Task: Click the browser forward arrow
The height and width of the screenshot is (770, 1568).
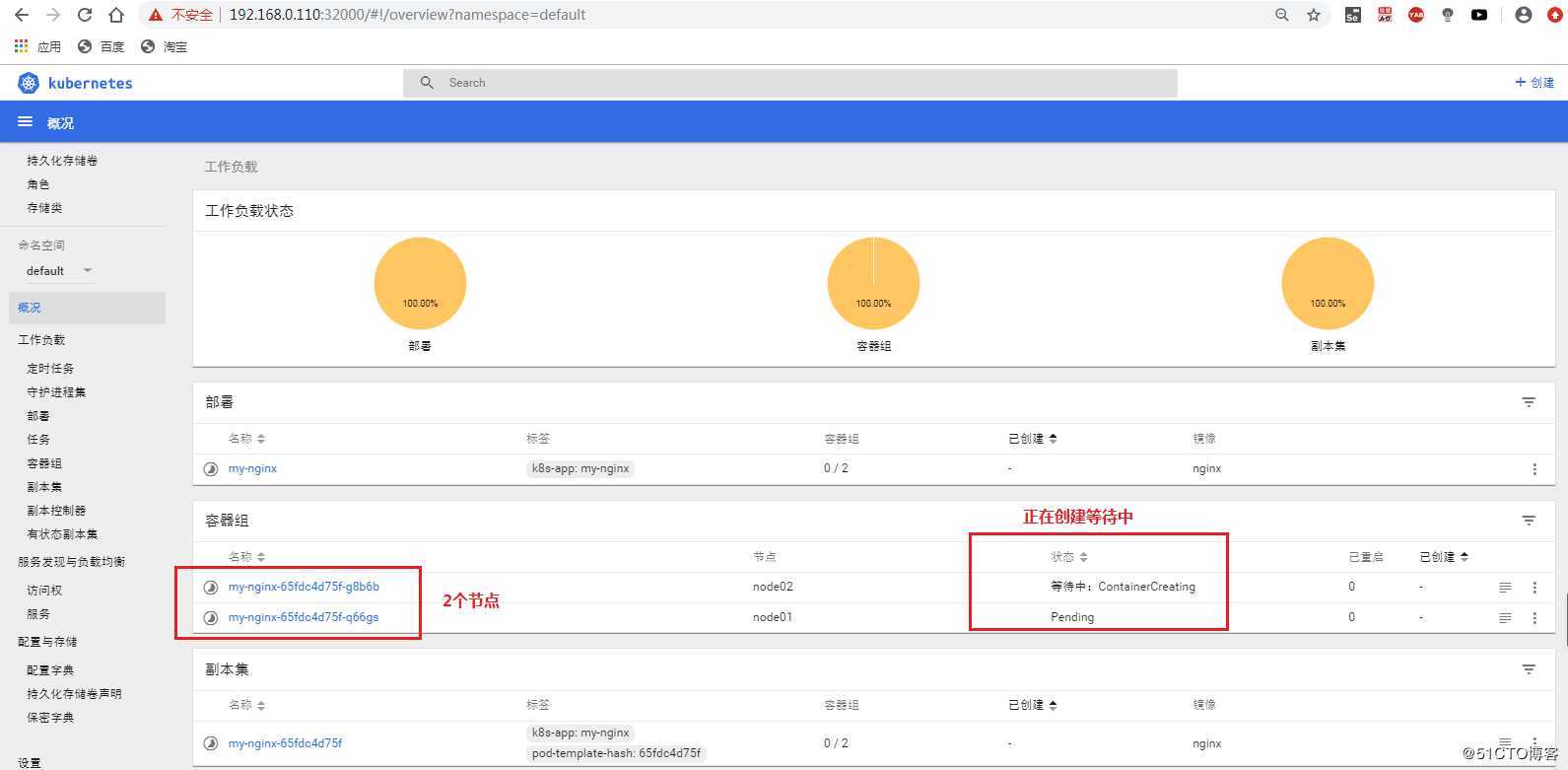Action: pyautogui.click(x=53, y=15)
